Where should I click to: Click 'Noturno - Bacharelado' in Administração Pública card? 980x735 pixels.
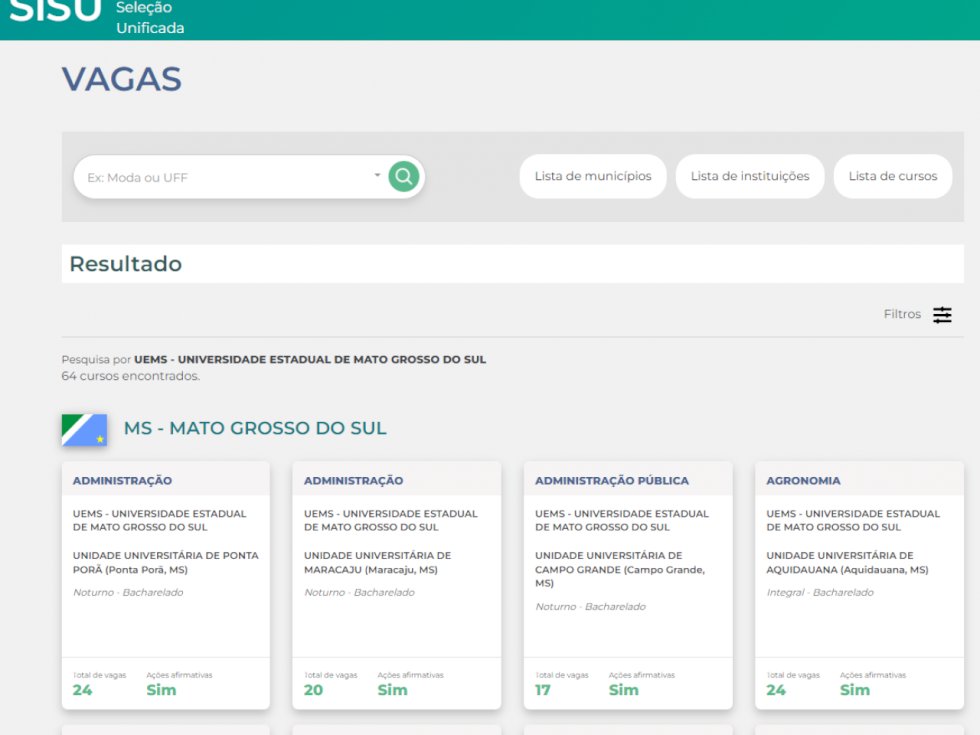coord(590,606)
